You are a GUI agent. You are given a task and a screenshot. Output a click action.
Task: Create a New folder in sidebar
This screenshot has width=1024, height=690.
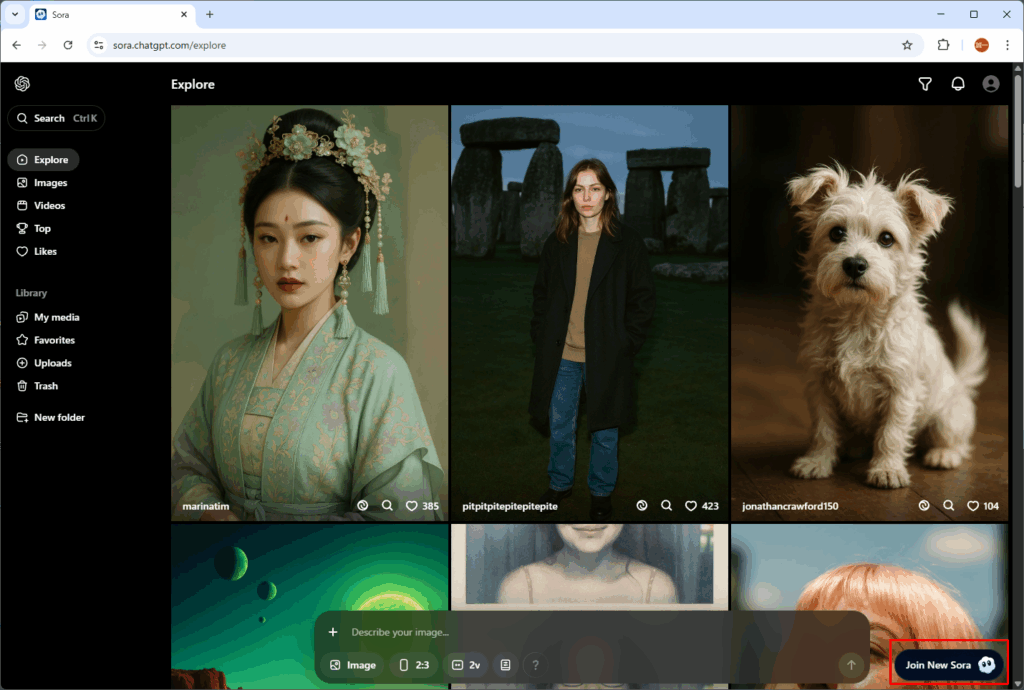click(x=59, y=417)
